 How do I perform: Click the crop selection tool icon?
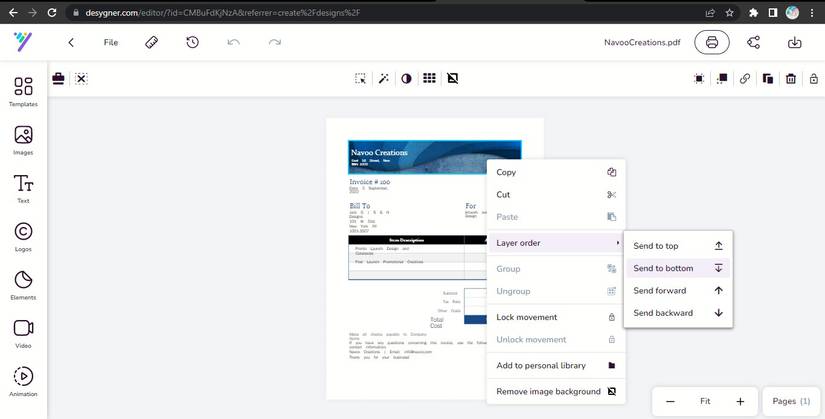360,78
